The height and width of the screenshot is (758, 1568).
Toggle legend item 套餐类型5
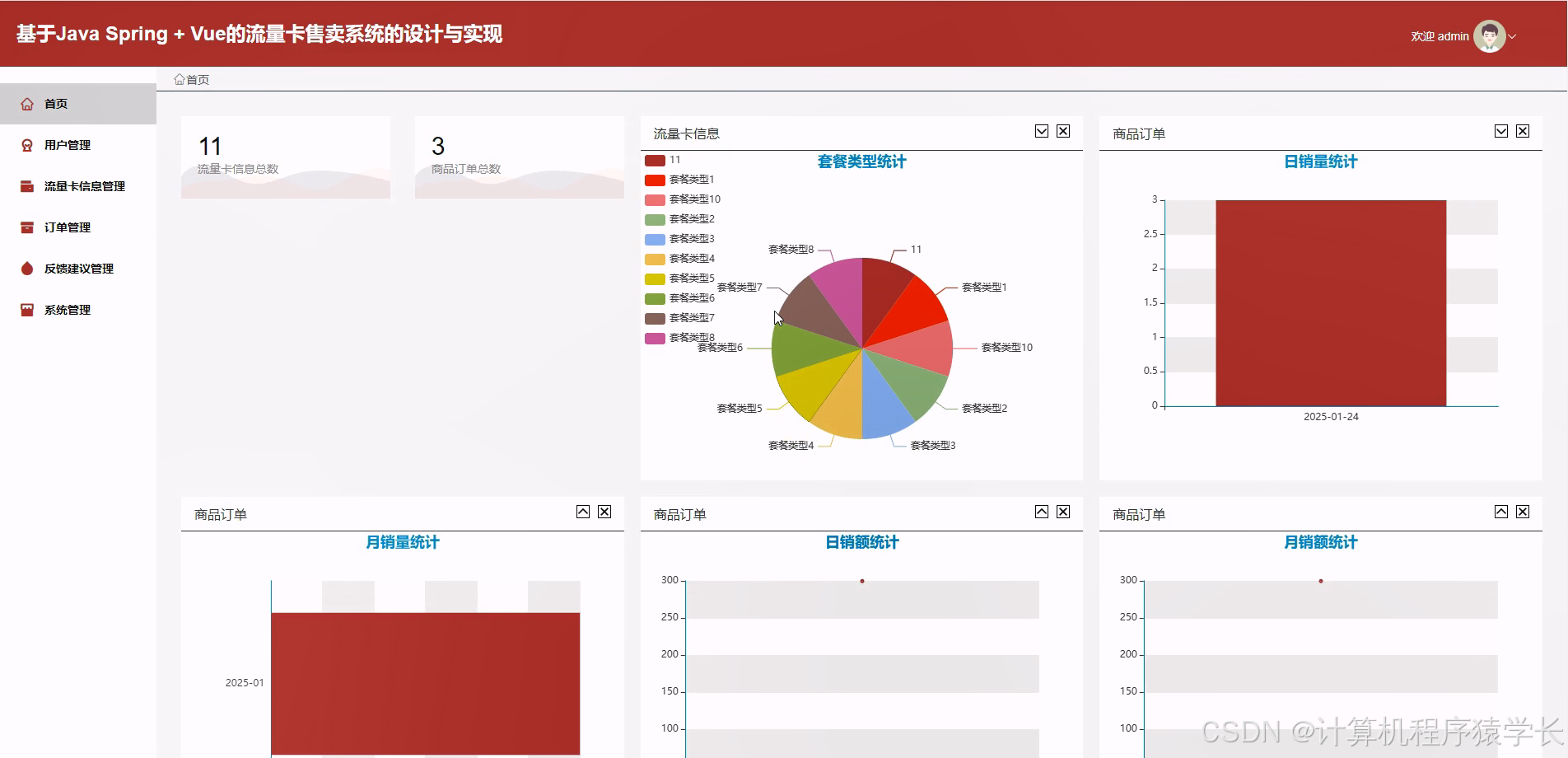click(679, 278)
